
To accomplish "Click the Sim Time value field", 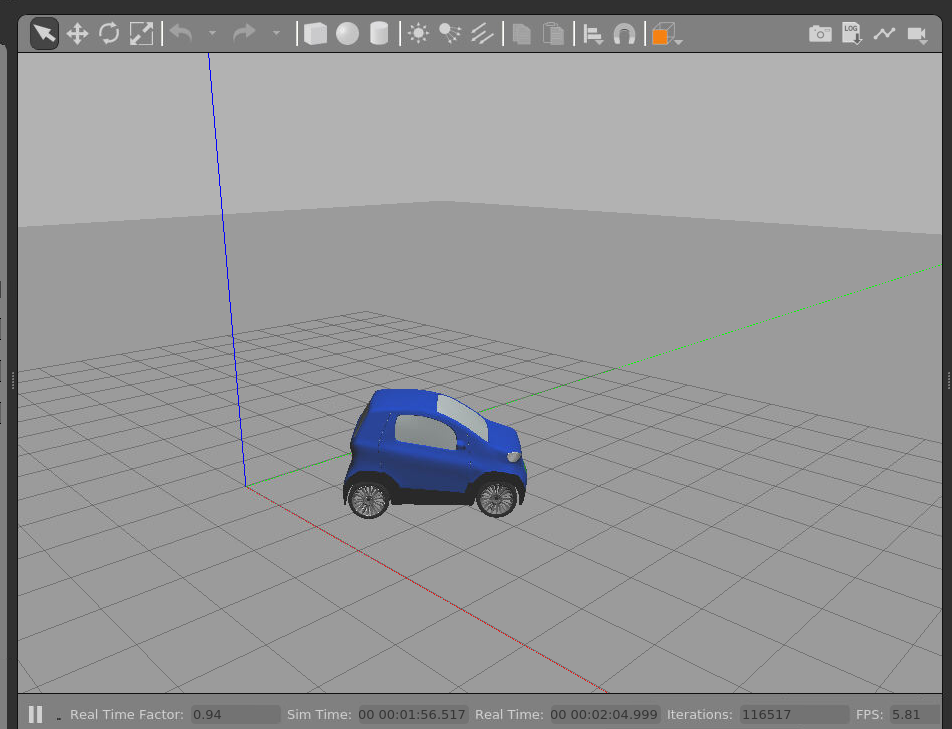I will [x=412, y=714].
